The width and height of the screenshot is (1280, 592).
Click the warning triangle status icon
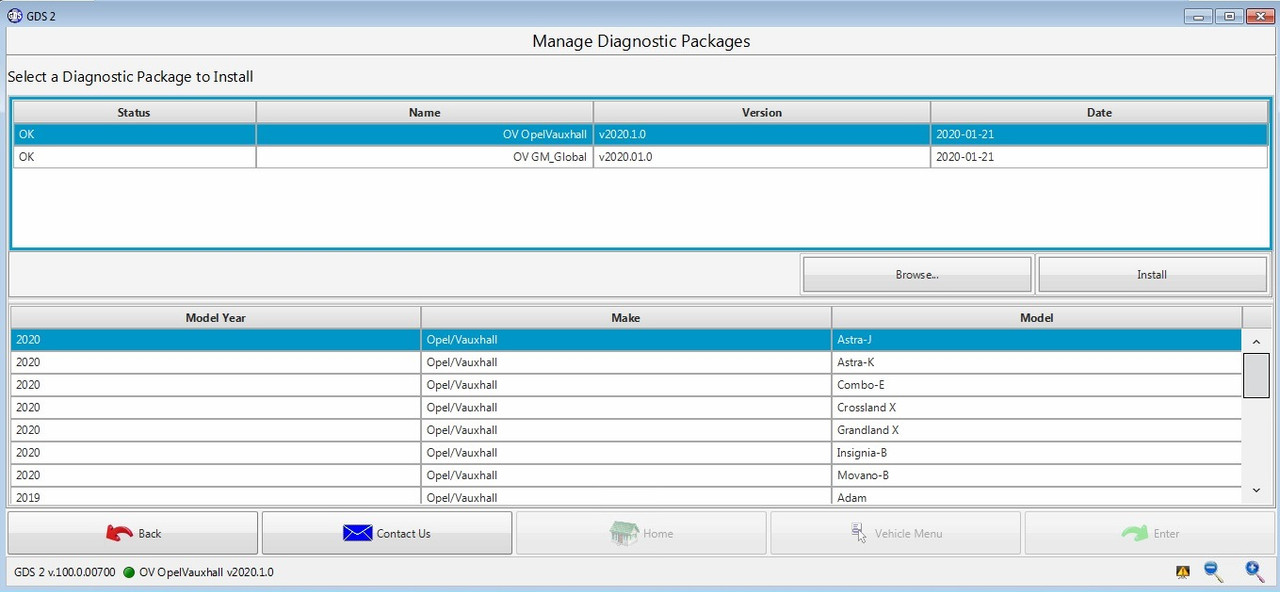(1183, 572)
